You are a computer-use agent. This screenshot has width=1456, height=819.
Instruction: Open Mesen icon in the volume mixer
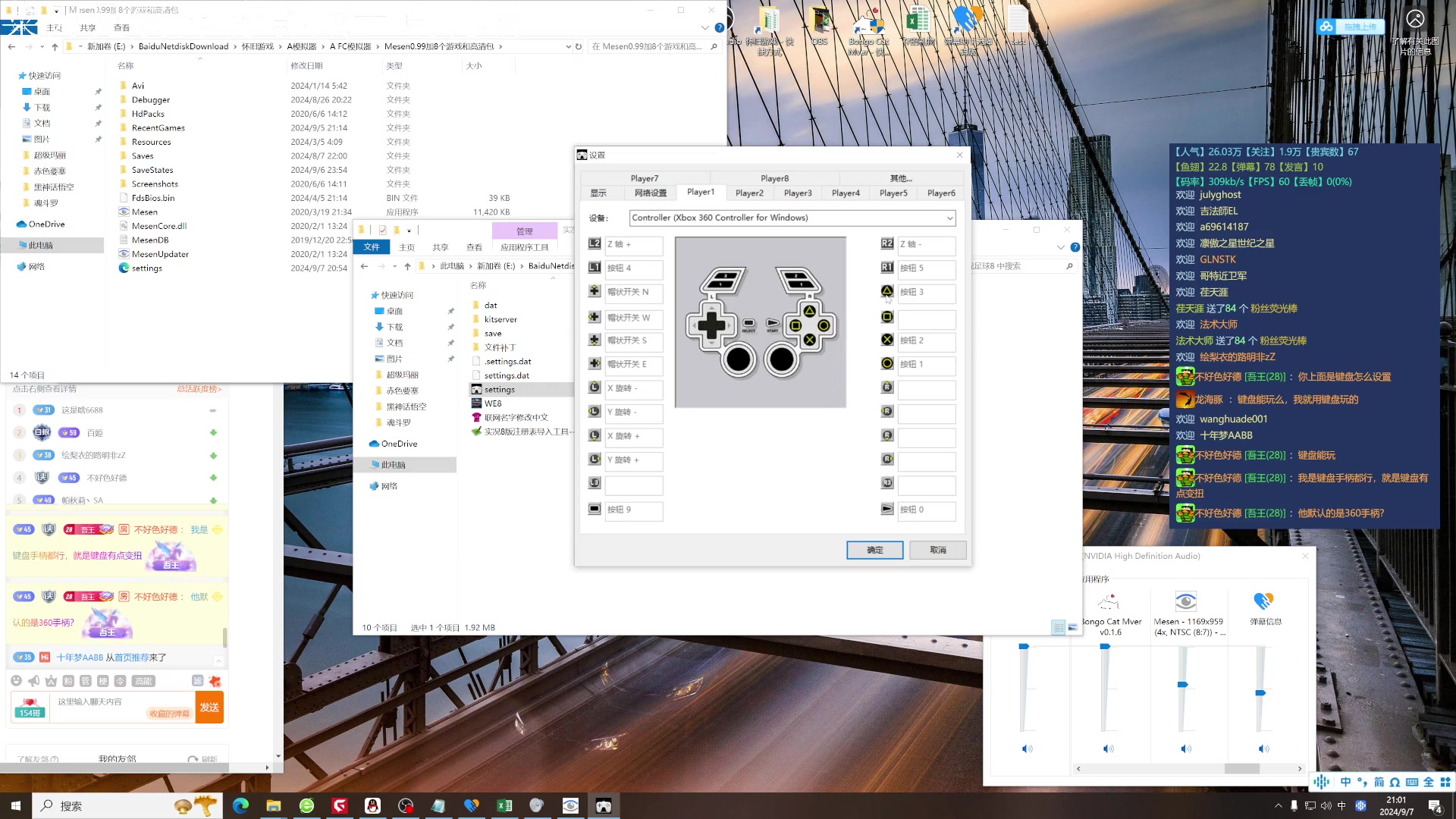(x=1185, y=602)
